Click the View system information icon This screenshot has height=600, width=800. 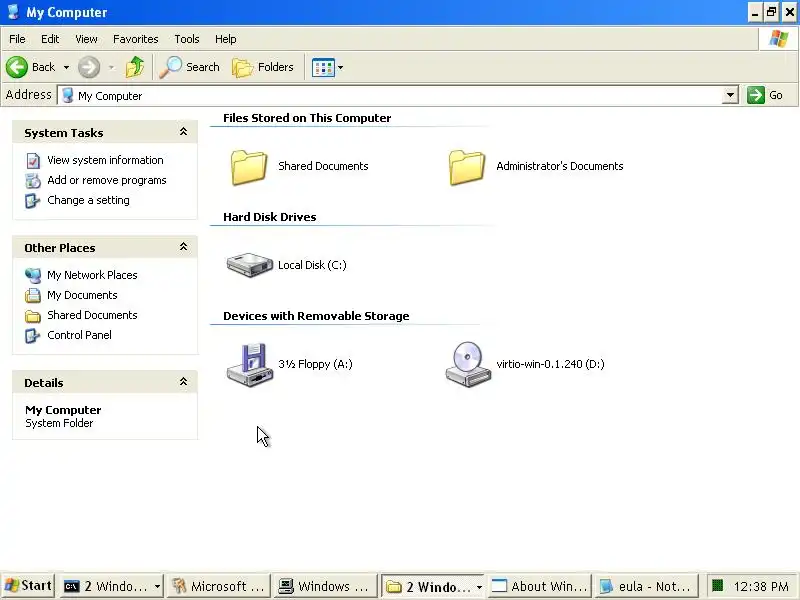pos(33,161)
